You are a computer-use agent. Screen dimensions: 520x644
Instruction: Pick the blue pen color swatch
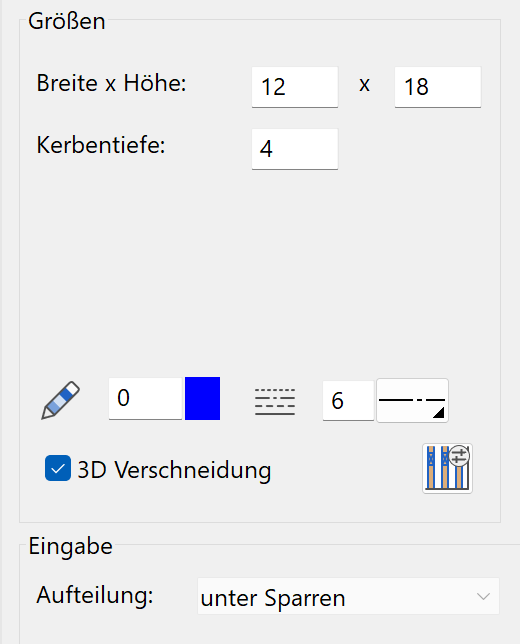coord(202,398)
